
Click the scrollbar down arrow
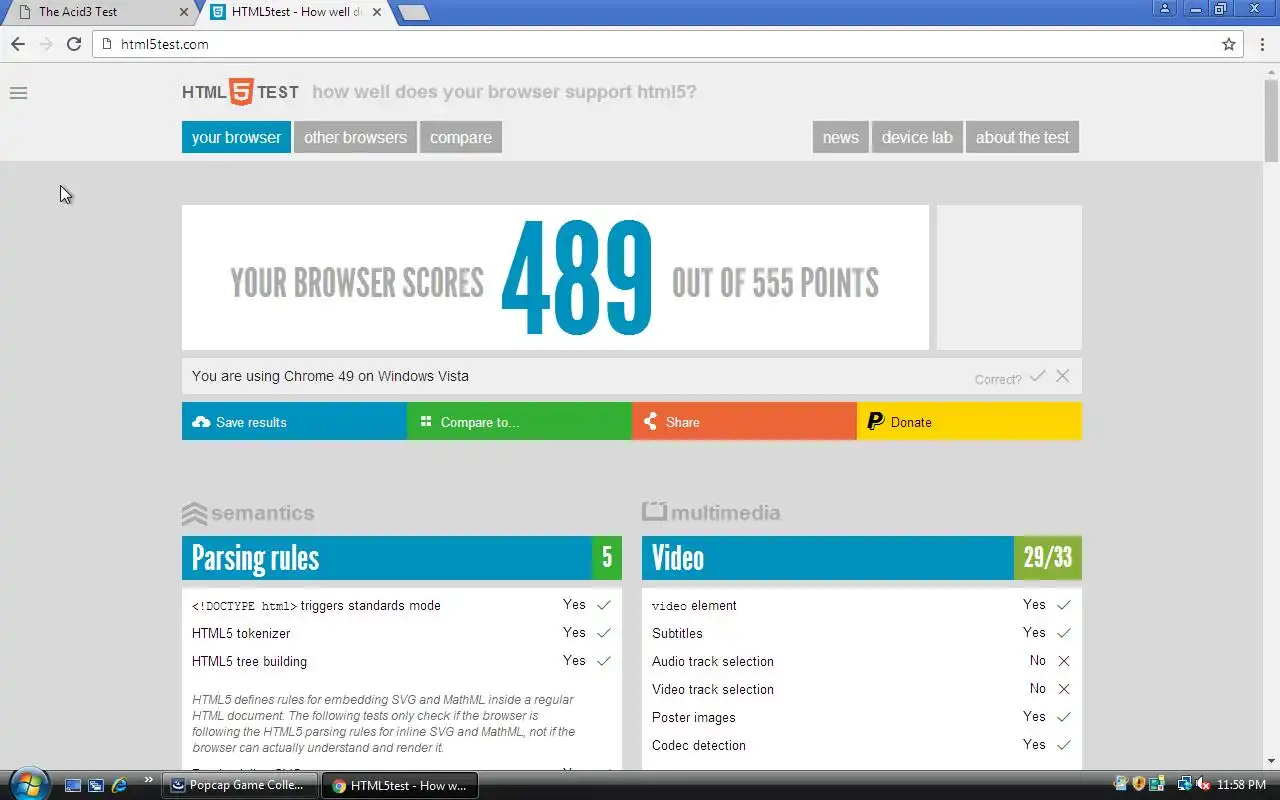click(1271, 761)
